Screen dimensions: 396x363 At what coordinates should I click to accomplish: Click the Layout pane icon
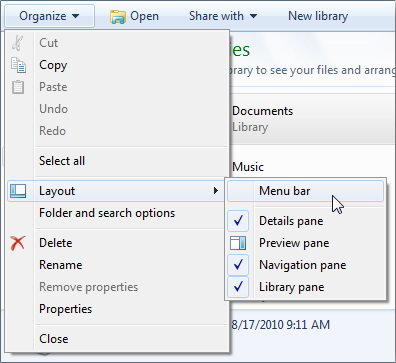pyautogui.click(x=18, y=191)
